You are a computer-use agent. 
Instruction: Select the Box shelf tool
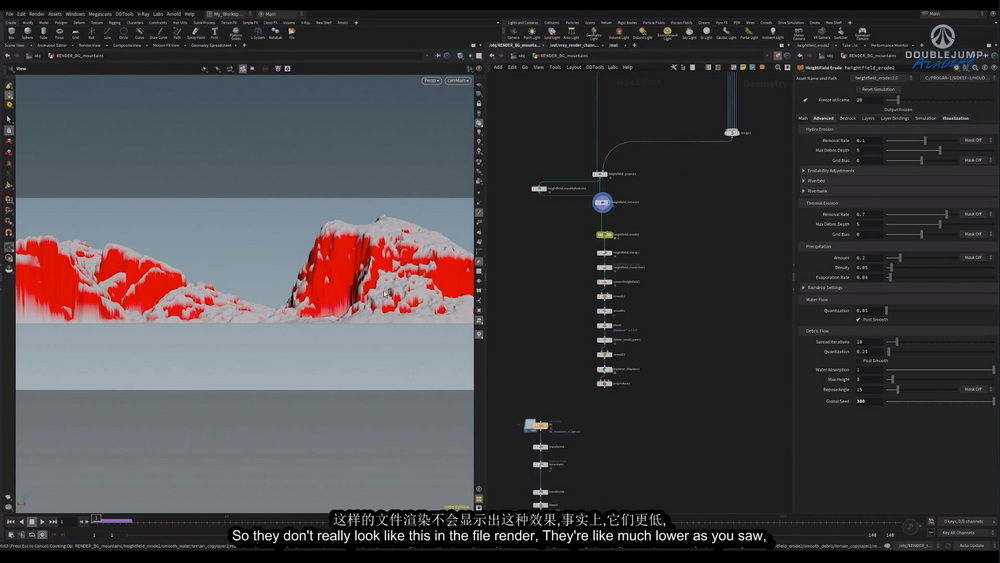pos(11,33)
